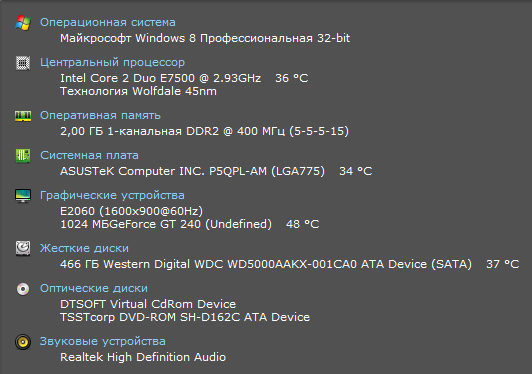Click the hard drive icon
The width and height of the screenshot is (532, 374).
[23, 249]
